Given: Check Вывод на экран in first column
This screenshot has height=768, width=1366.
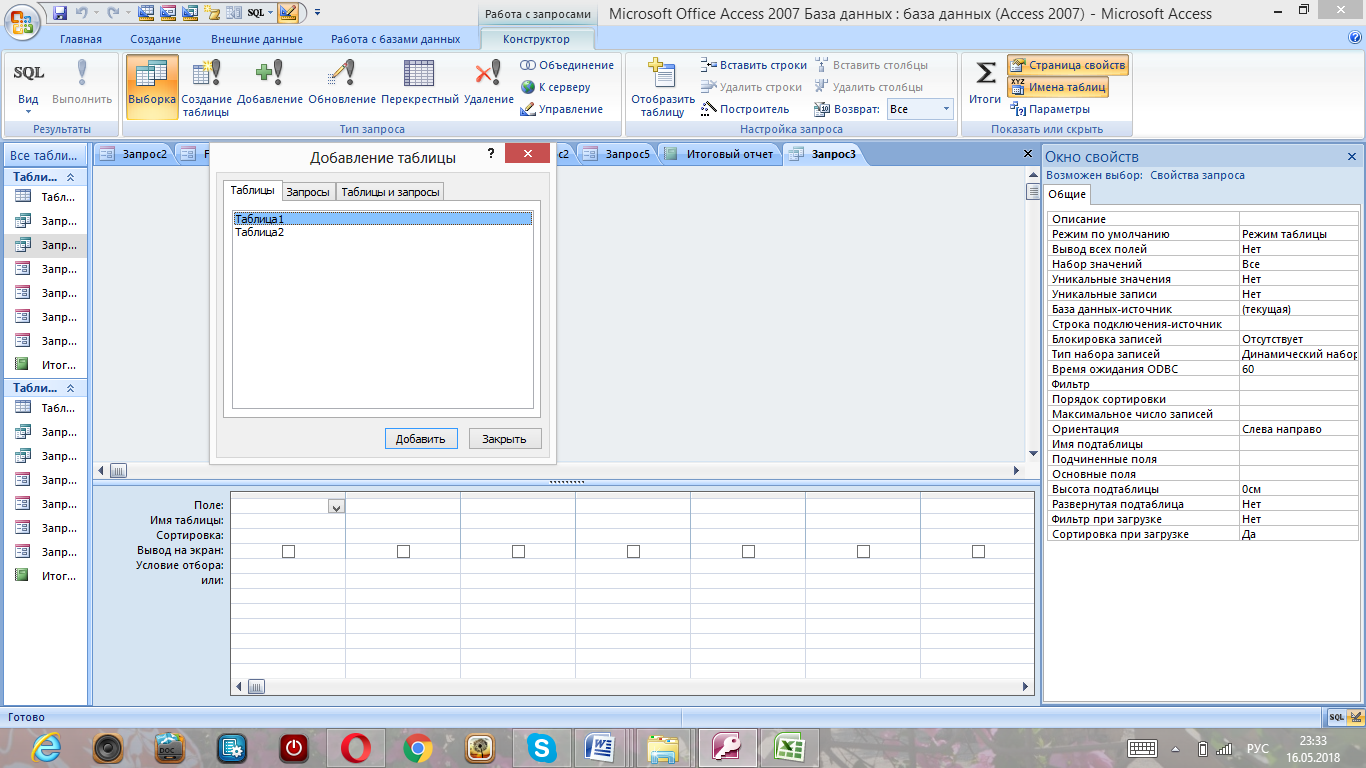Looking at the screenshot, I should tap(288, 551).
